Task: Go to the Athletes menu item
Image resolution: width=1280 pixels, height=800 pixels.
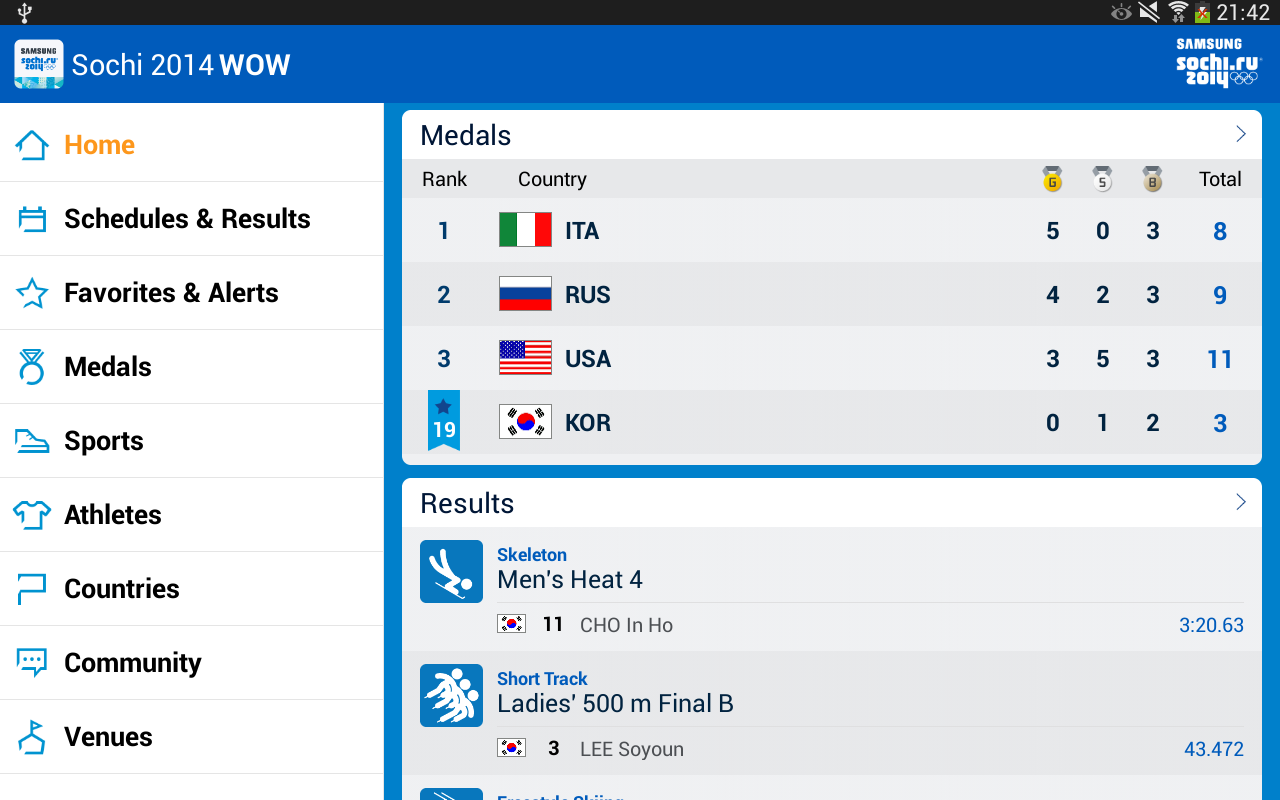Action: tap(113, 515)
